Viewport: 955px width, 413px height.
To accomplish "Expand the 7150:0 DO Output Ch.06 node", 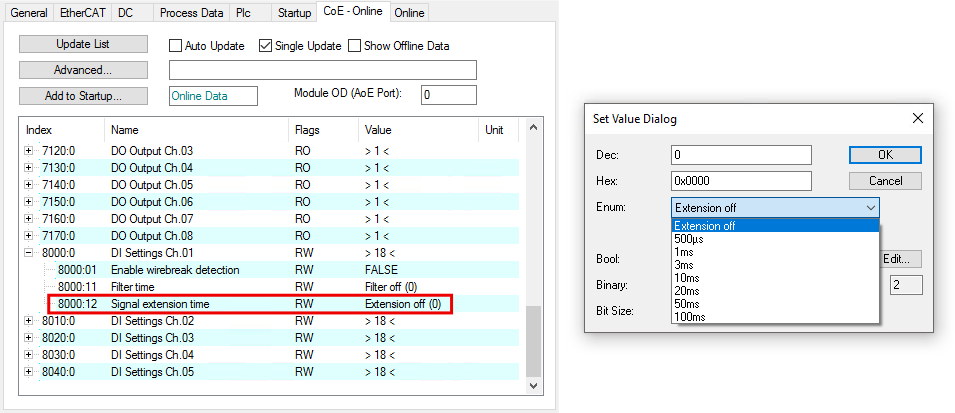I will point(29,202).
